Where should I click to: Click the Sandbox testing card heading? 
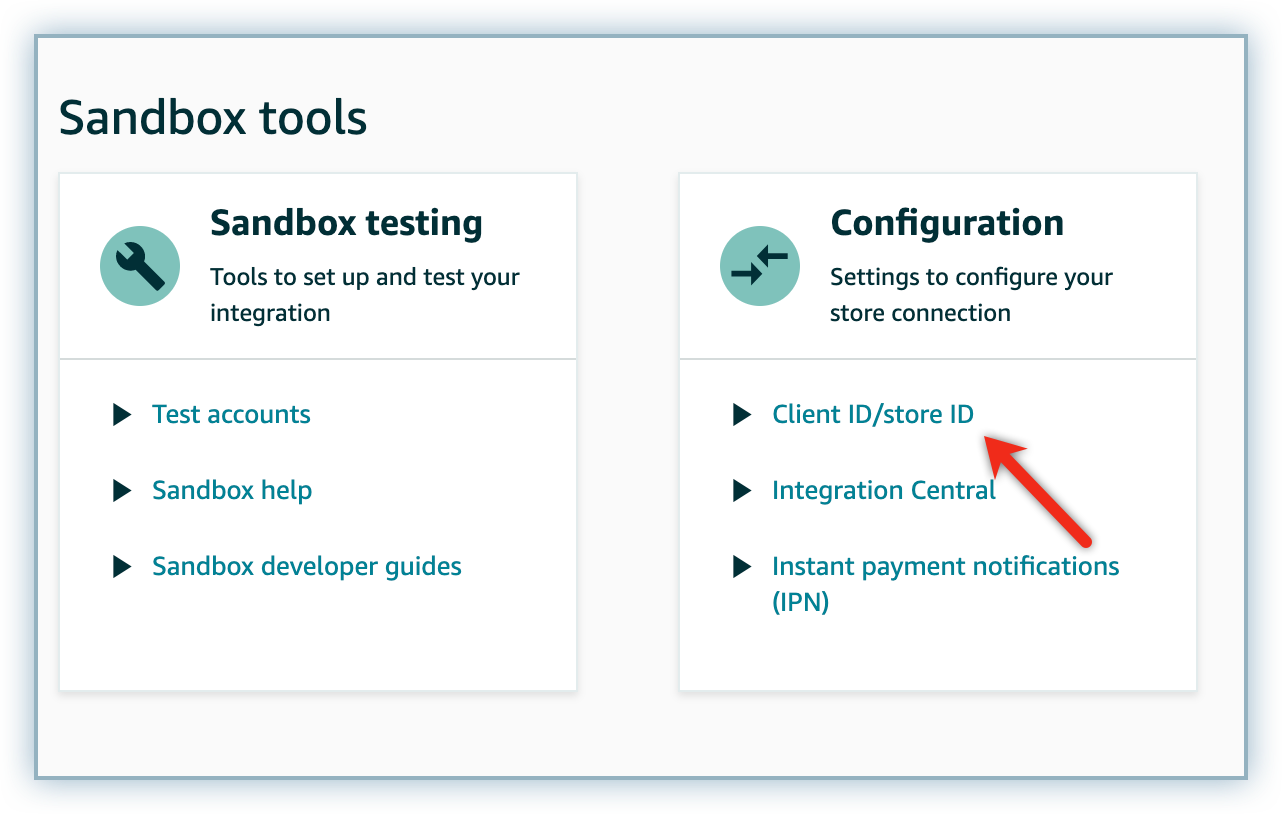coord(346,223)
